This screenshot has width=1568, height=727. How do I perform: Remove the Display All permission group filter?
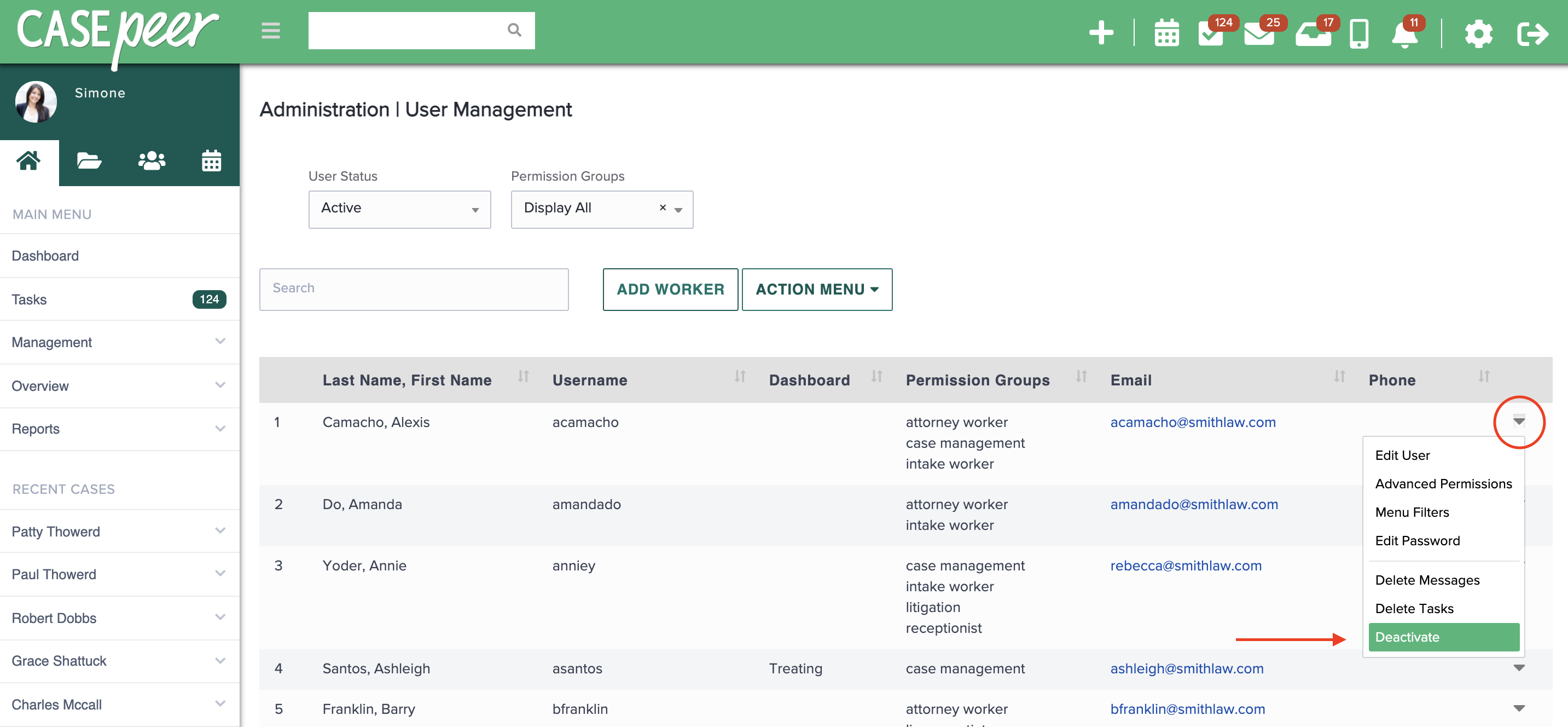pyautogui.click(x=662, y=207)
